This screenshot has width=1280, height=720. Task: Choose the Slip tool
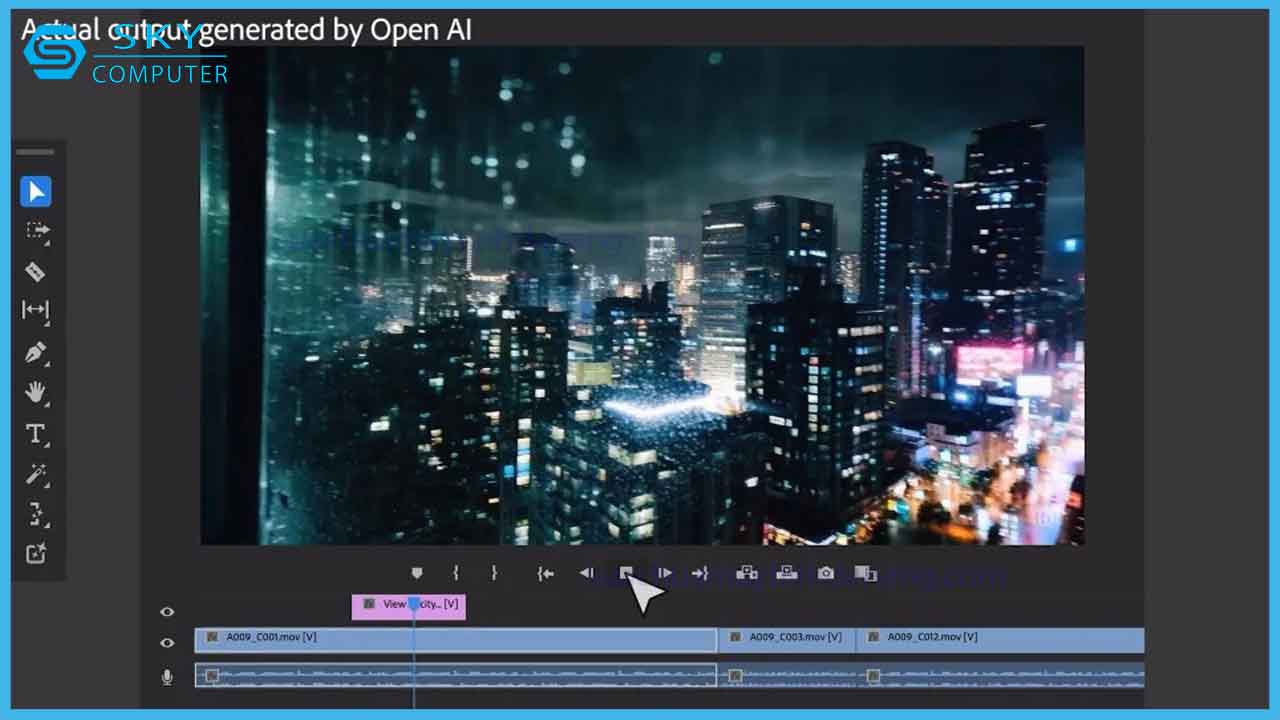[36, 312]
